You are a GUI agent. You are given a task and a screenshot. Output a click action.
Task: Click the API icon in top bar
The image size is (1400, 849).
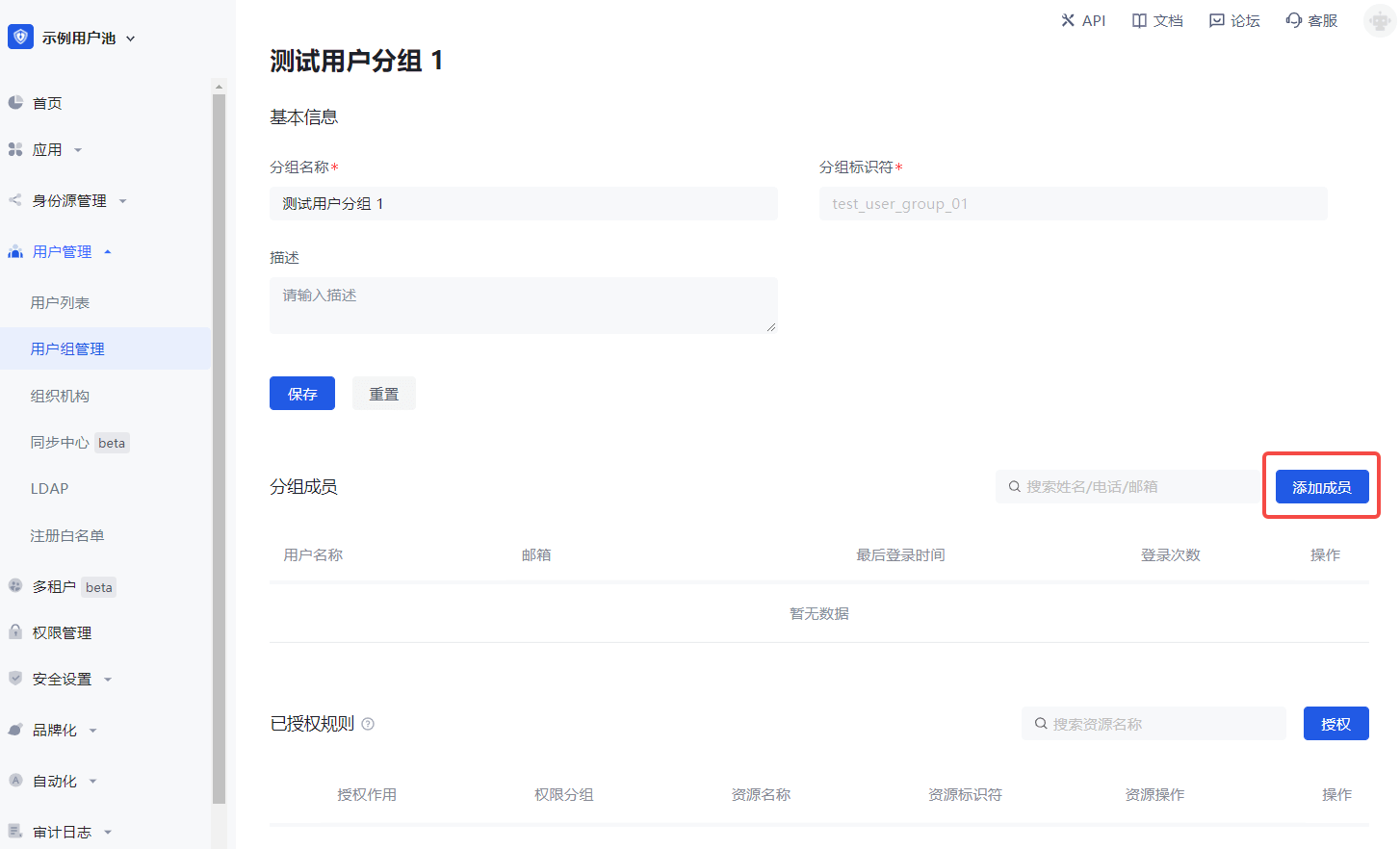click(1068, 20)
